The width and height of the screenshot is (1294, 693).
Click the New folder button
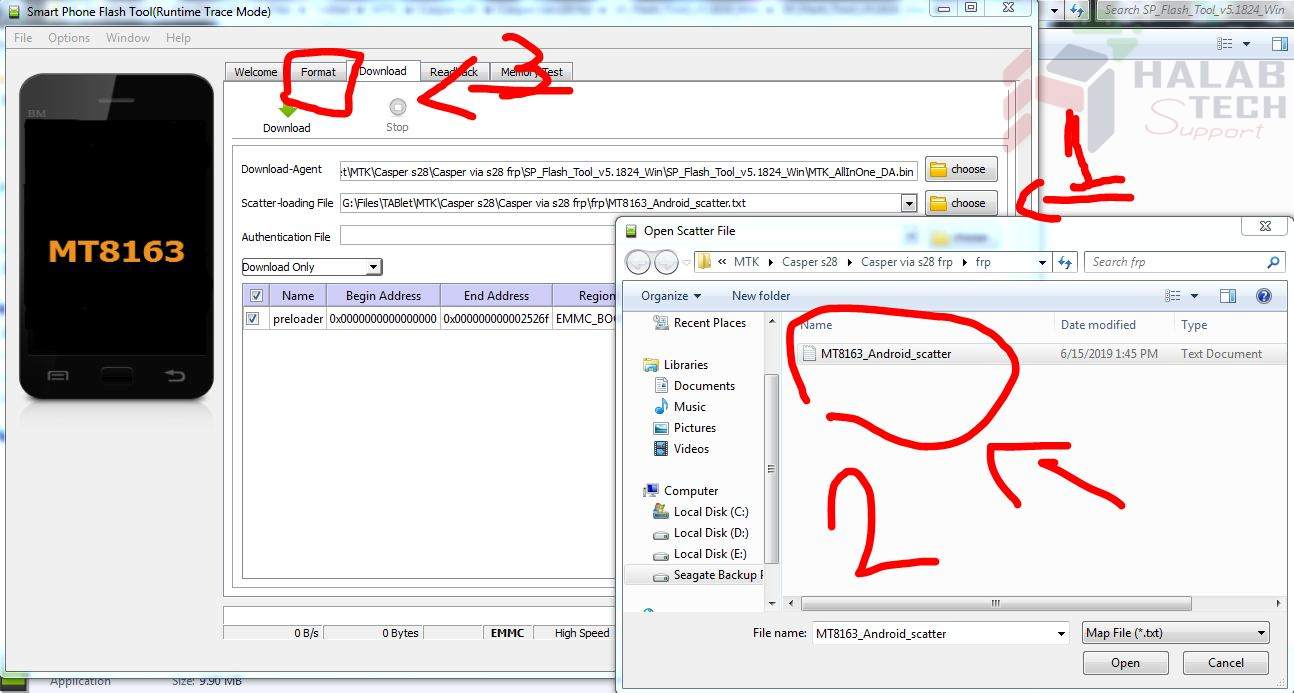761,296
